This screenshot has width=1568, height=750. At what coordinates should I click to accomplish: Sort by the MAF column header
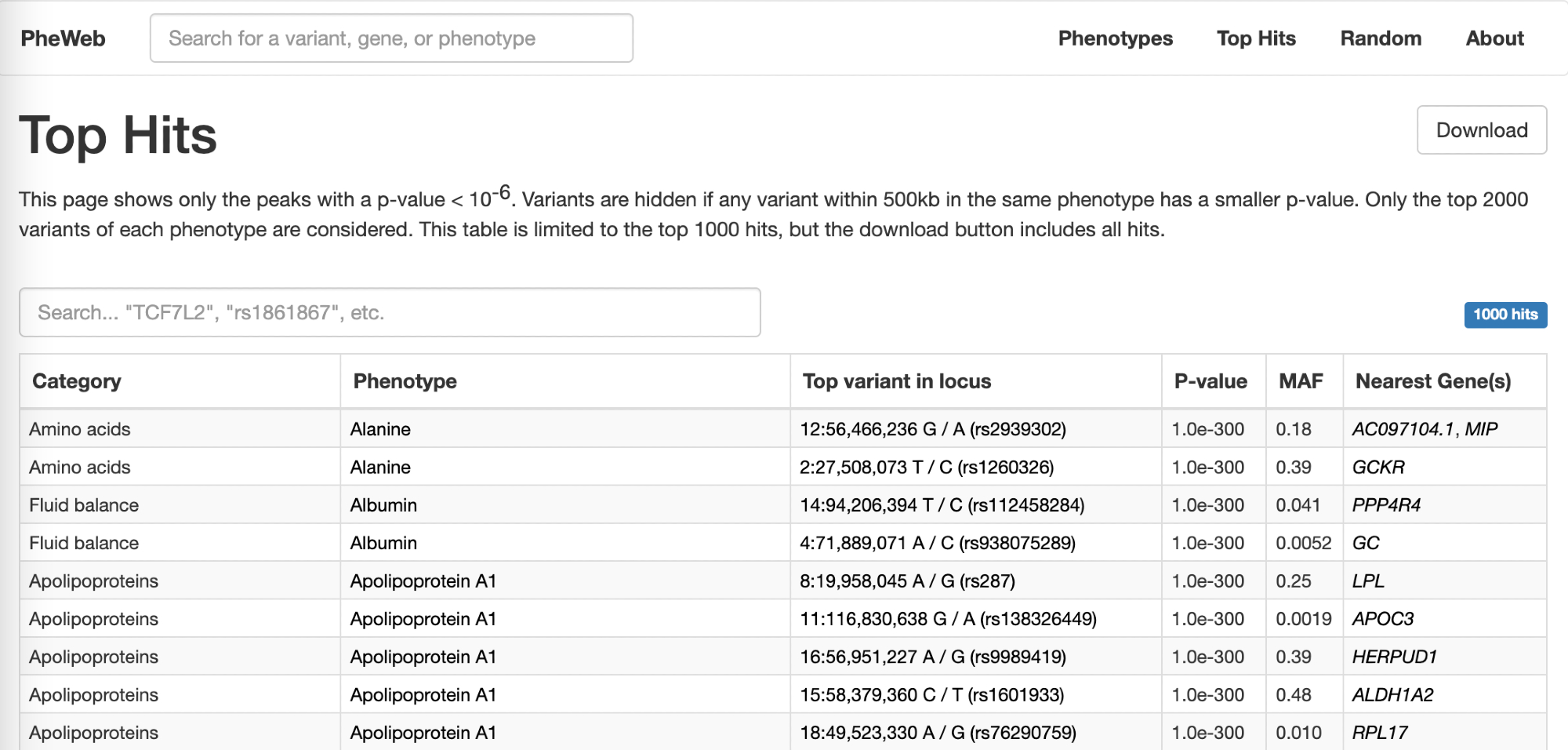pyautogui.click(x=1301, y=381)
